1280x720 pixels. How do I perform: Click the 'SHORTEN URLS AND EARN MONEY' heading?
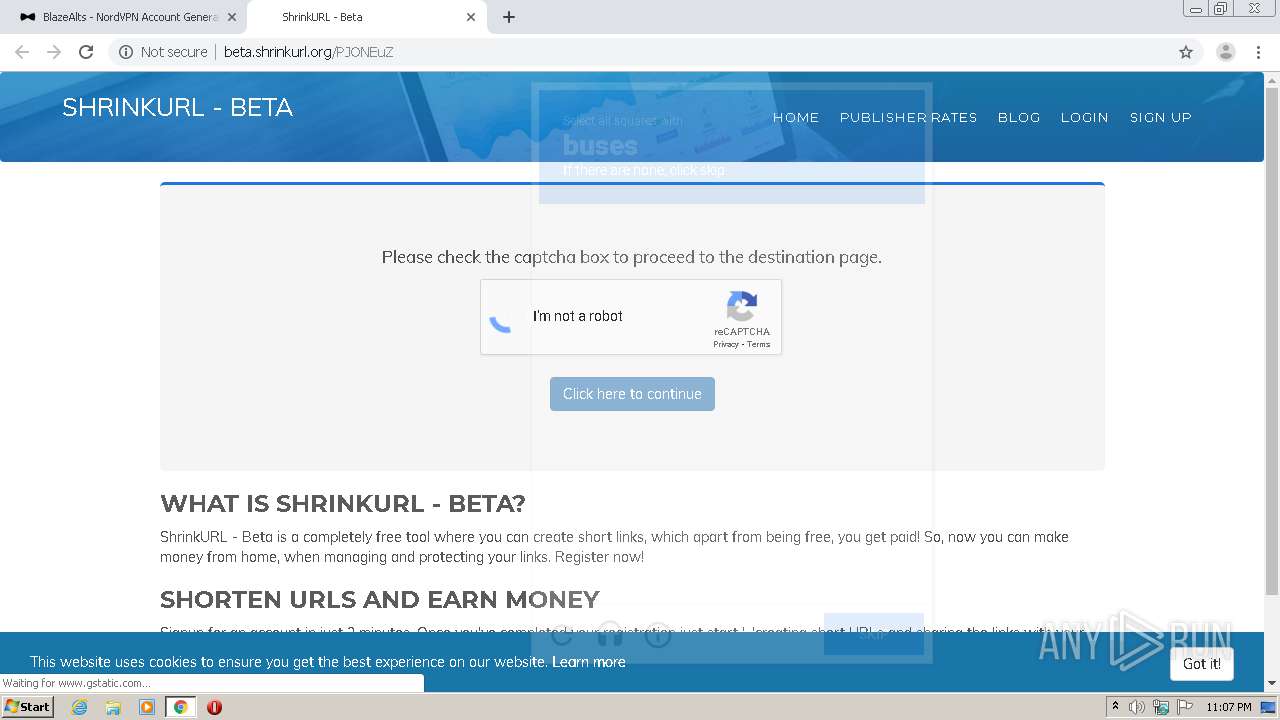click(380, 599)
